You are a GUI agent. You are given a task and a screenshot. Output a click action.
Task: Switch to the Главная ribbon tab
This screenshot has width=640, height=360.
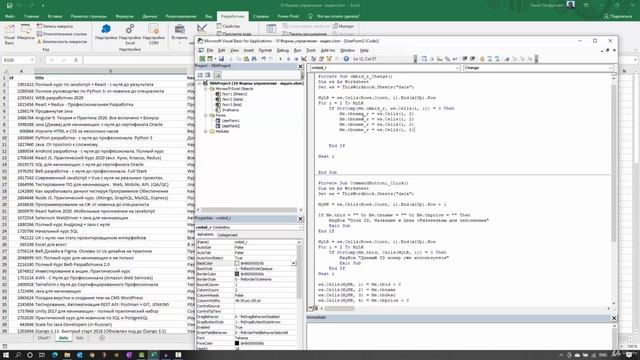pos(31,16)
